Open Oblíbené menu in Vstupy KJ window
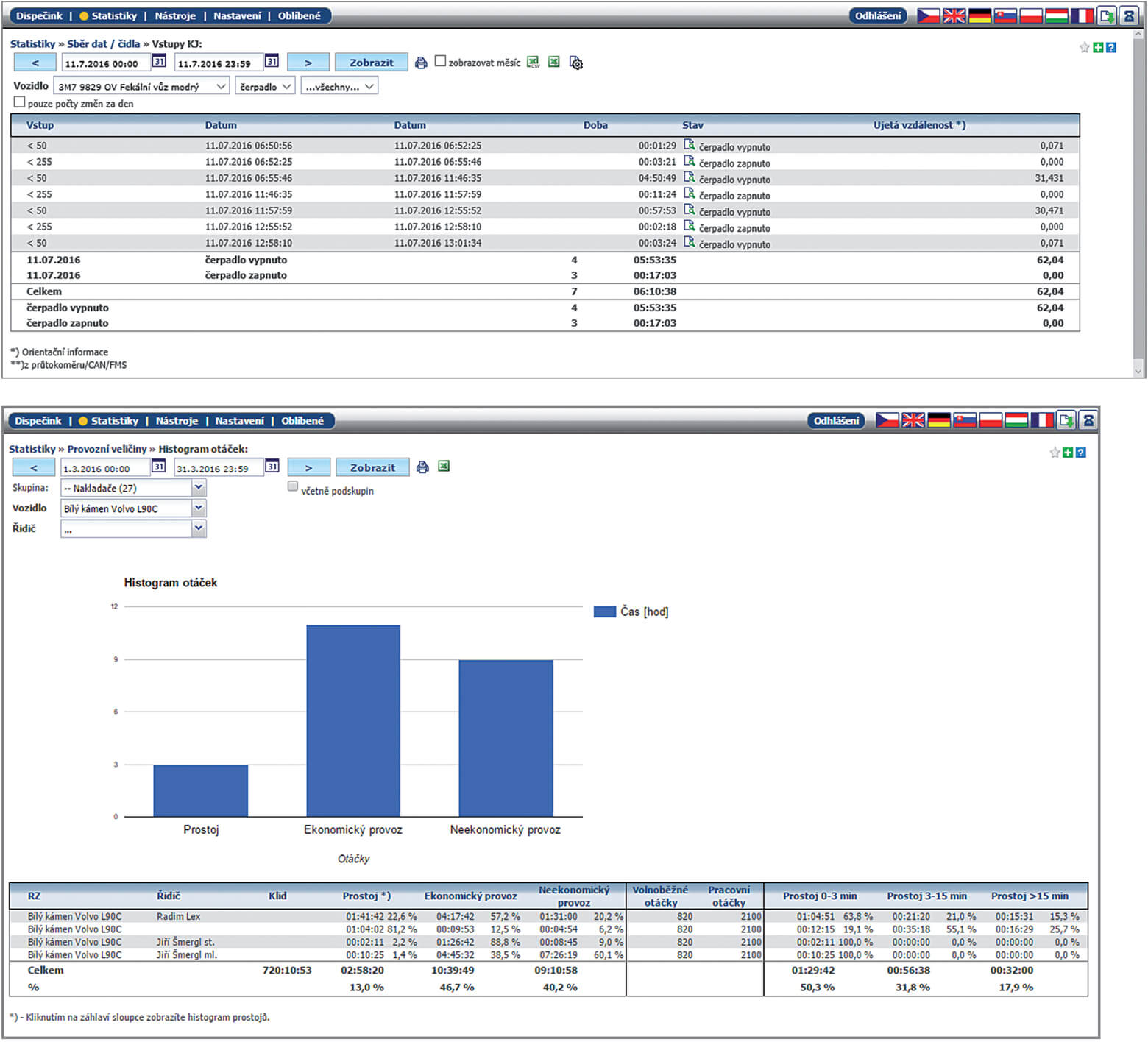 coord(300,15)
